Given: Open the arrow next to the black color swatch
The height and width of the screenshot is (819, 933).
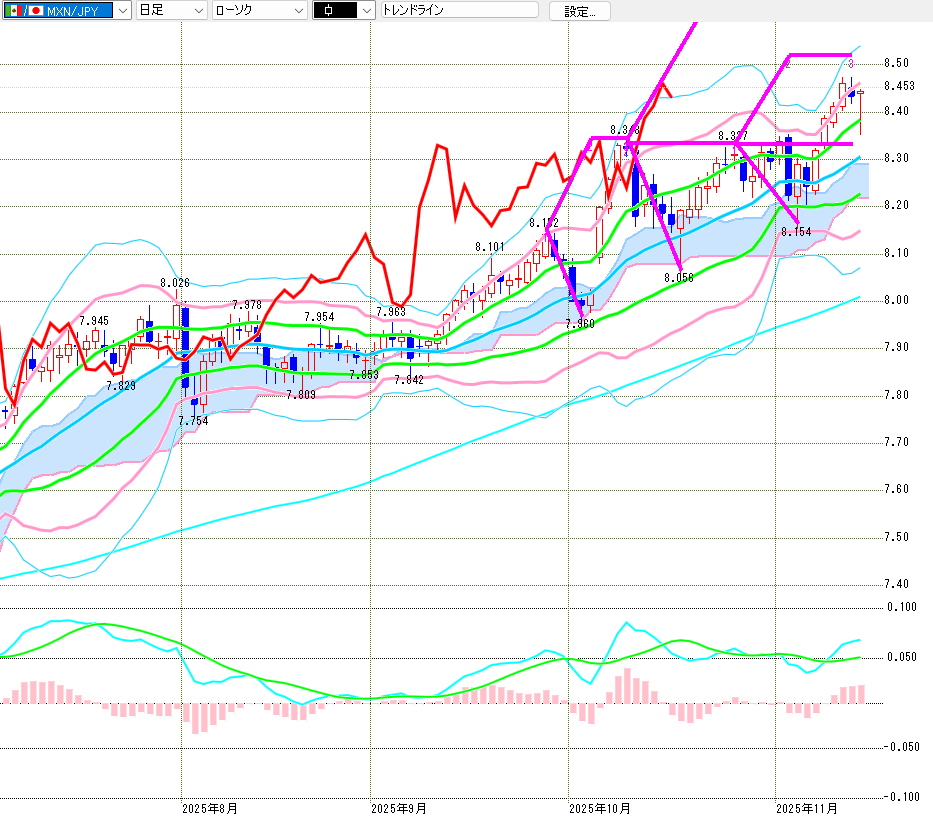Looking at the screenshot, I should 366,11.
